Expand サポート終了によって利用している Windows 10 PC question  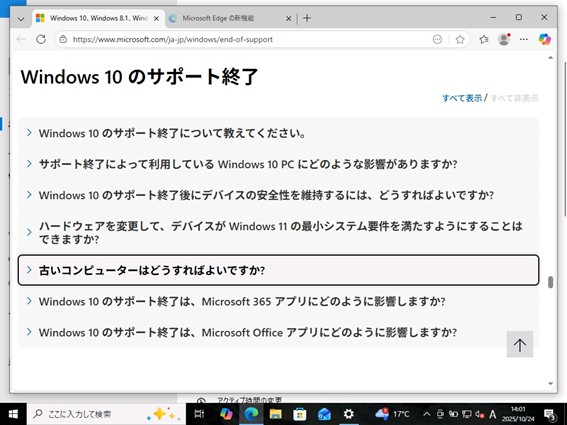[x=278, y=164]
